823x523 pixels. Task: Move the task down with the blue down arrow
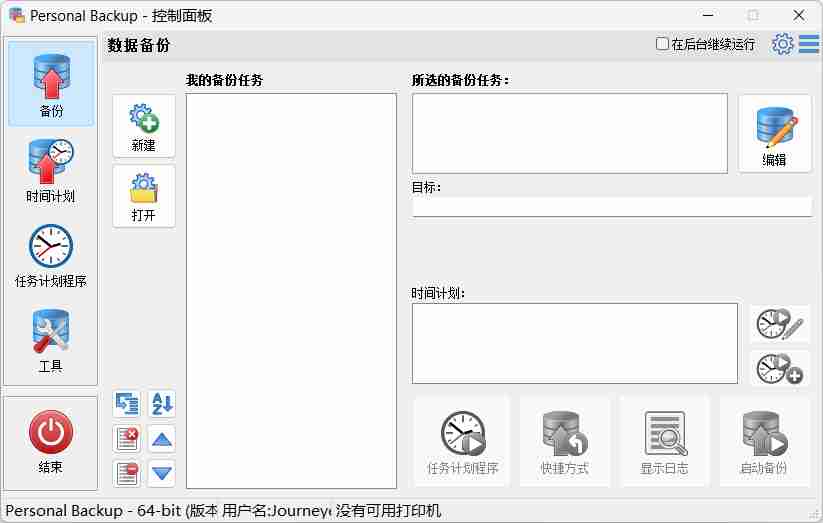tap(162, 474)
